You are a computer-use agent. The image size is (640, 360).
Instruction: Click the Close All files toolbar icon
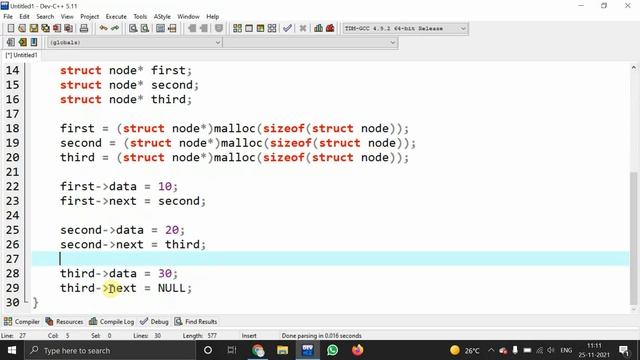coord(69,28)
